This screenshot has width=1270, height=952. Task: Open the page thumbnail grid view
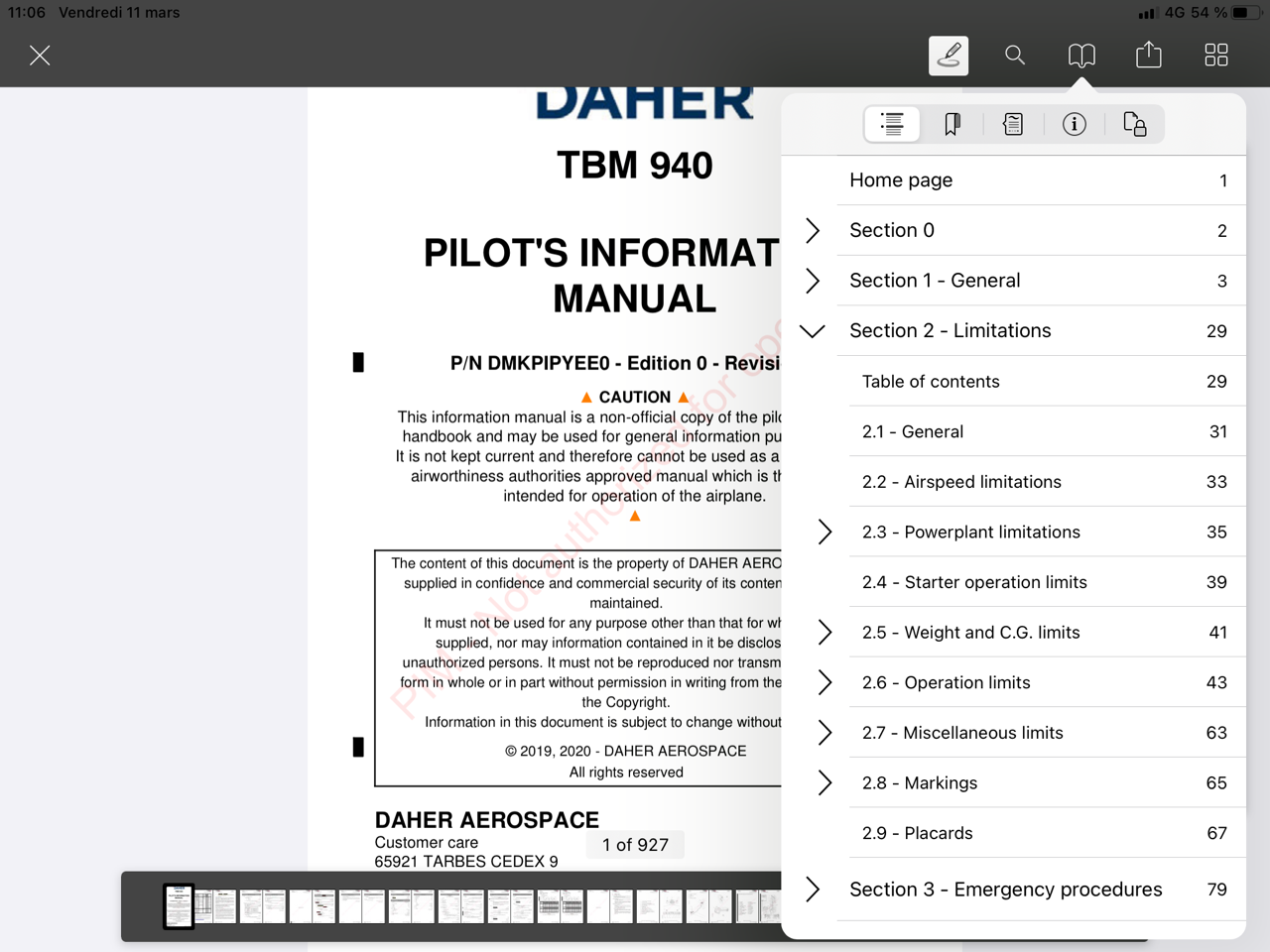click(x=1215, y=56)
